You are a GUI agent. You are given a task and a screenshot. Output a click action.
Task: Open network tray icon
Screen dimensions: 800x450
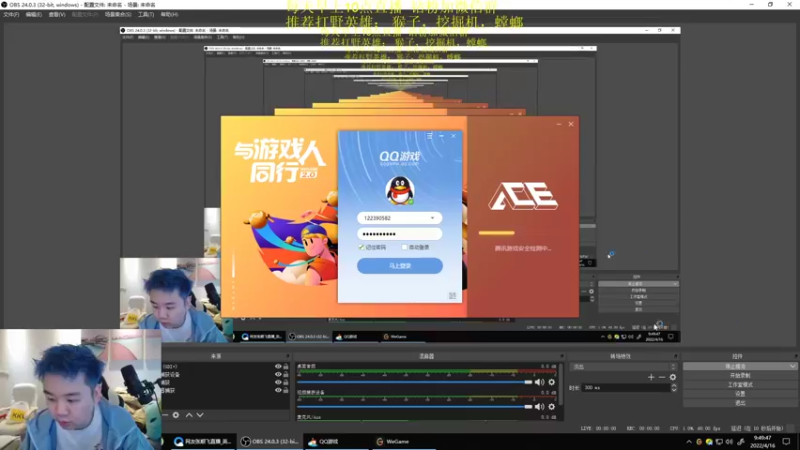tap(719, 442)
